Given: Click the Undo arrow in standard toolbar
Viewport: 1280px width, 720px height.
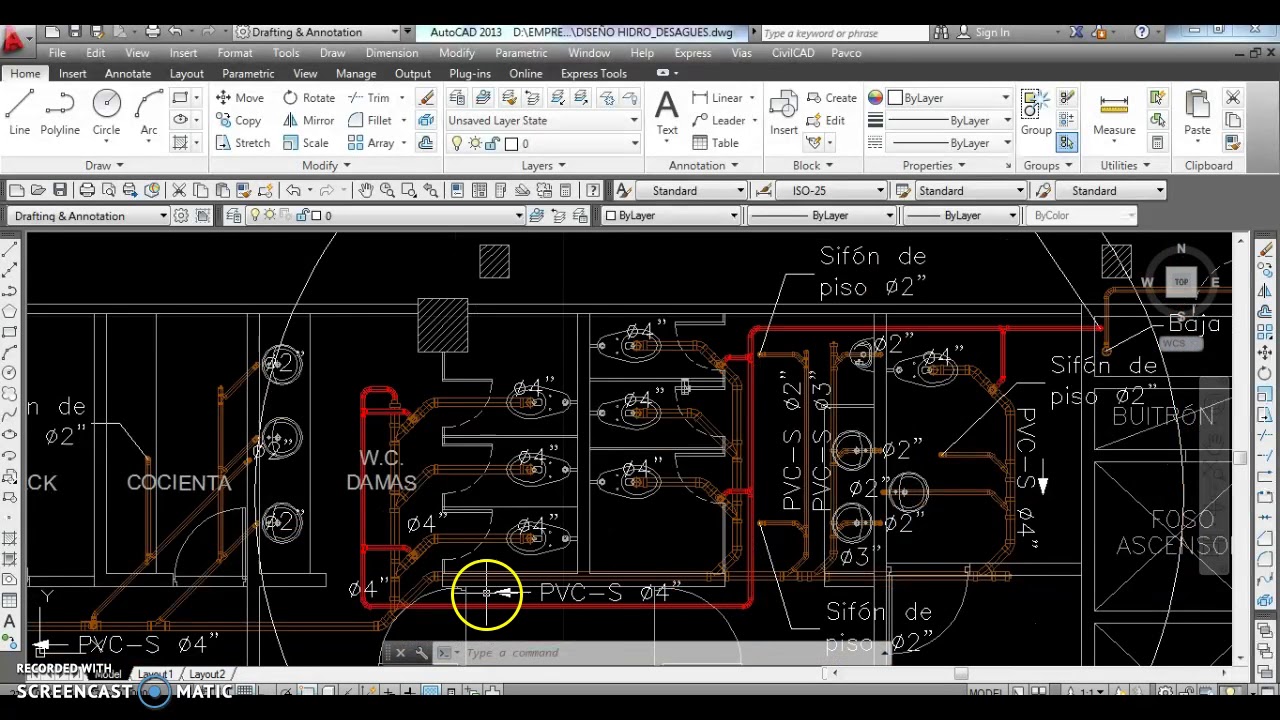Looking at the screenshot, I should pyautogui.click(x=293, y=190).
